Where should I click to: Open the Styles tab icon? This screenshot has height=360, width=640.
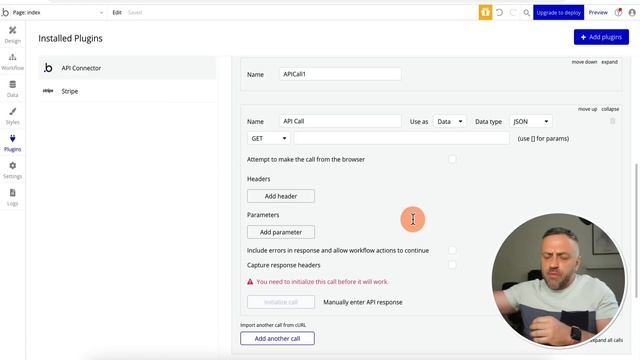point(13,111)
